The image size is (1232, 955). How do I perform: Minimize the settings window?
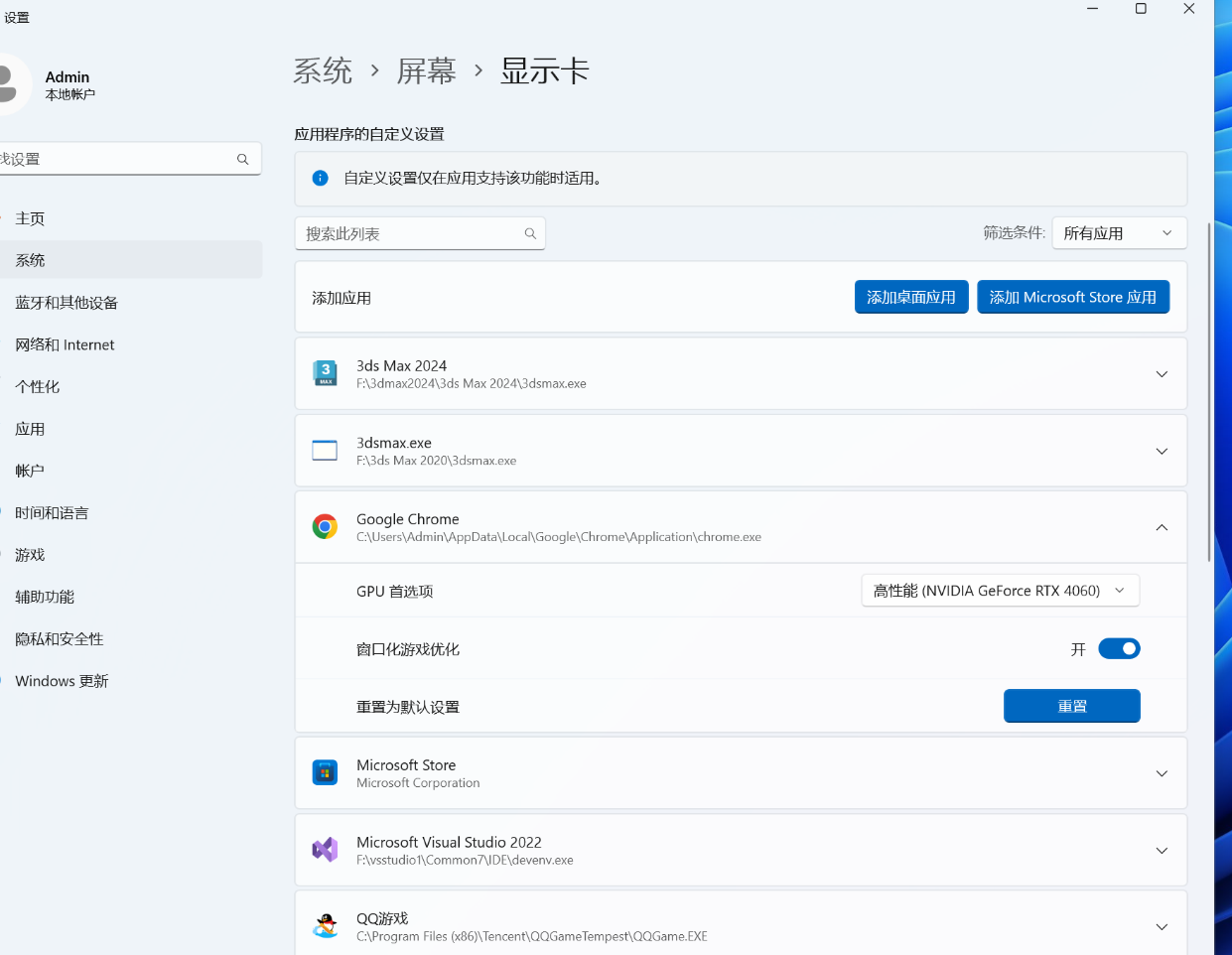(x=1093, y=9)
